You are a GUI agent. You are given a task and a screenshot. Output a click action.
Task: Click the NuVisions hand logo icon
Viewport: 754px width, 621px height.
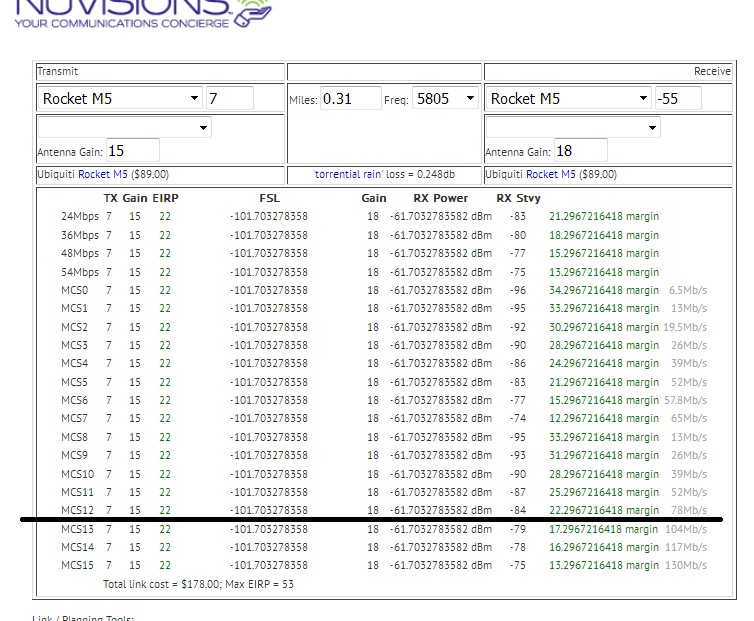click(253, 13)
